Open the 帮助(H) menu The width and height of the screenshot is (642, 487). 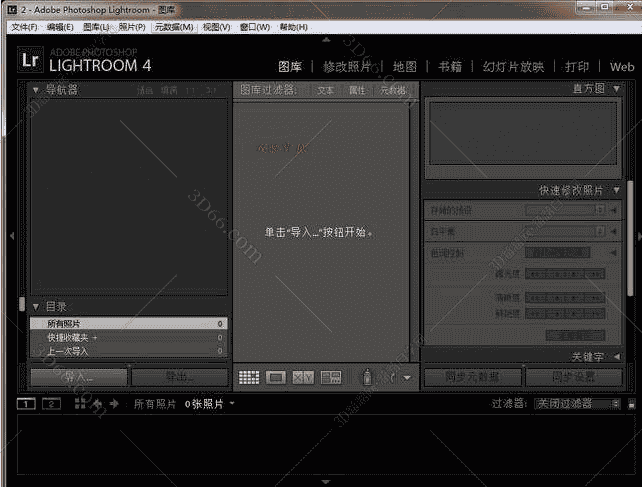coord(294,27)
